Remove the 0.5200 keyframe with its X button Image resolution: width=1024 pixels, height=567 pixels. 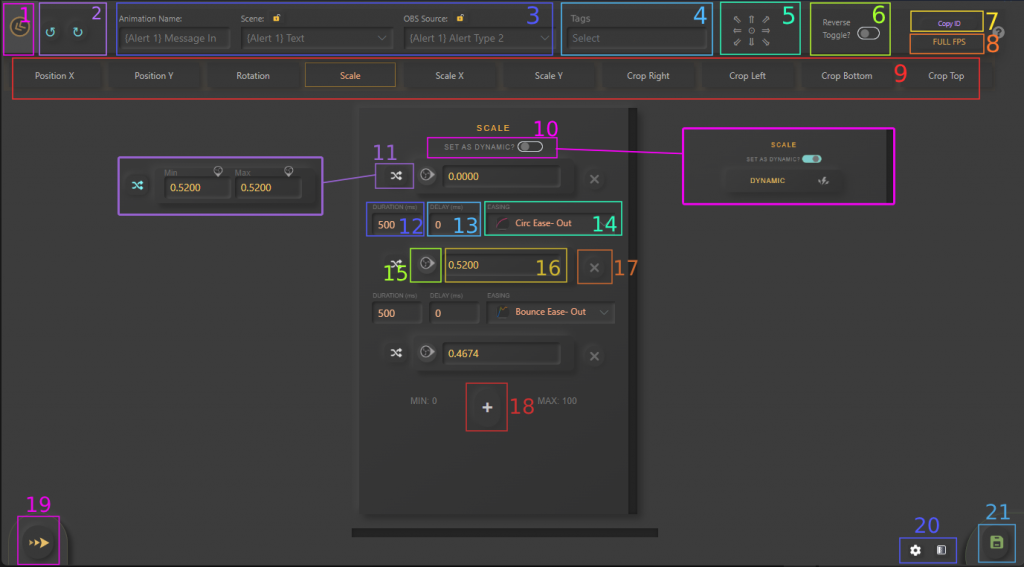(x=595, y=267)
